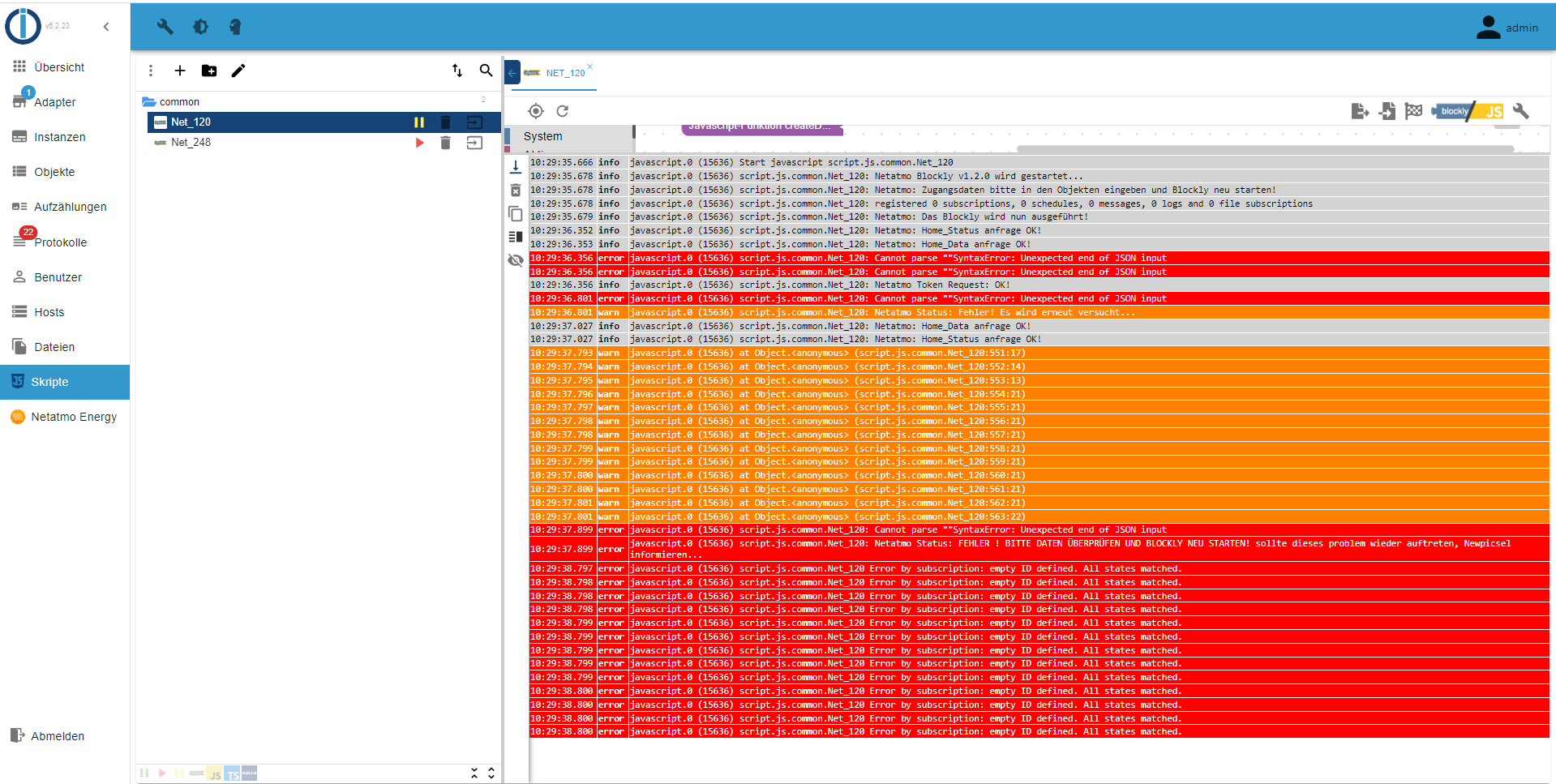This screenshot has height=784, width=1556.
Task: Open Net_120 script in editor via arrow icon
Action: coord(475,122)
